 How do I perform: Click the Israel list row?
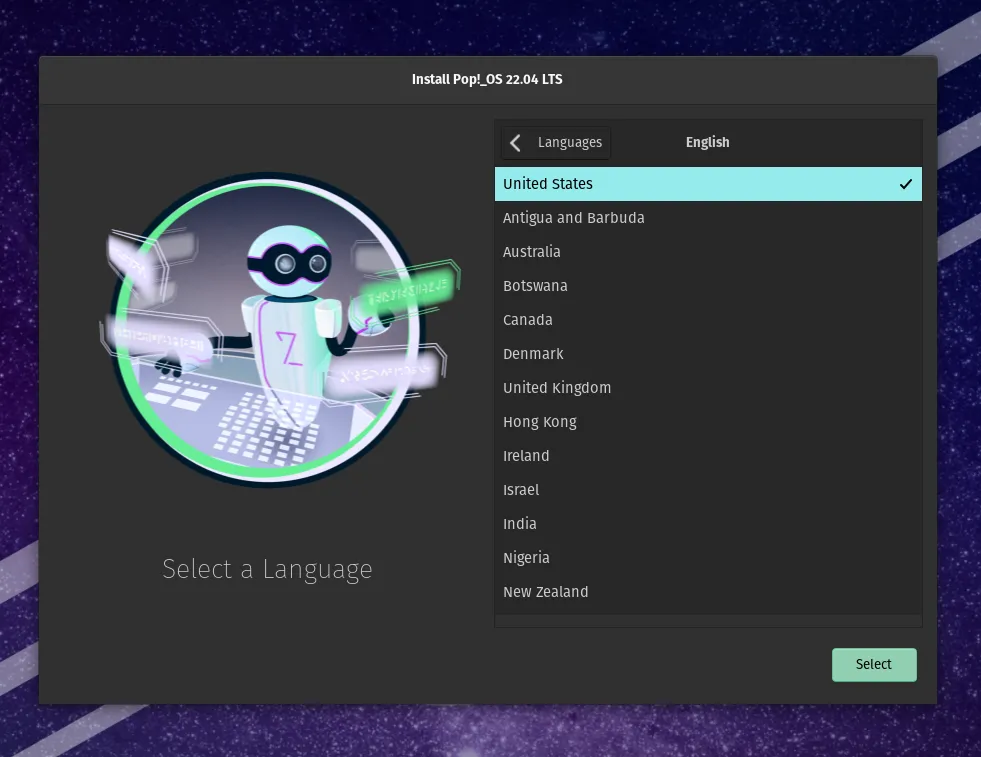(x=521, y=490)
